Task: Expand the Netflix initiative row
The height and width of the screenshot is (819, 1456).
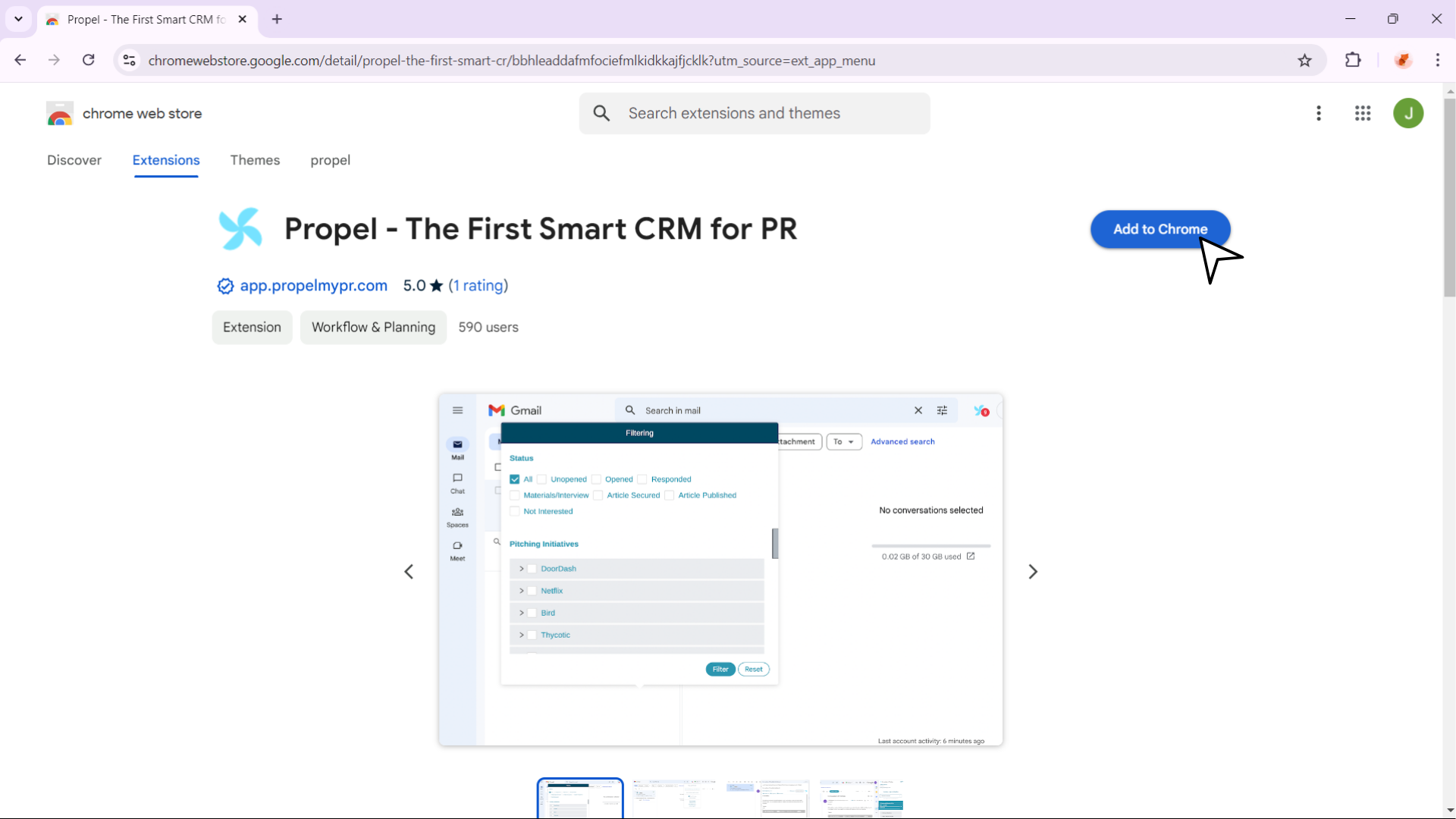Action: tap(522, 591)
